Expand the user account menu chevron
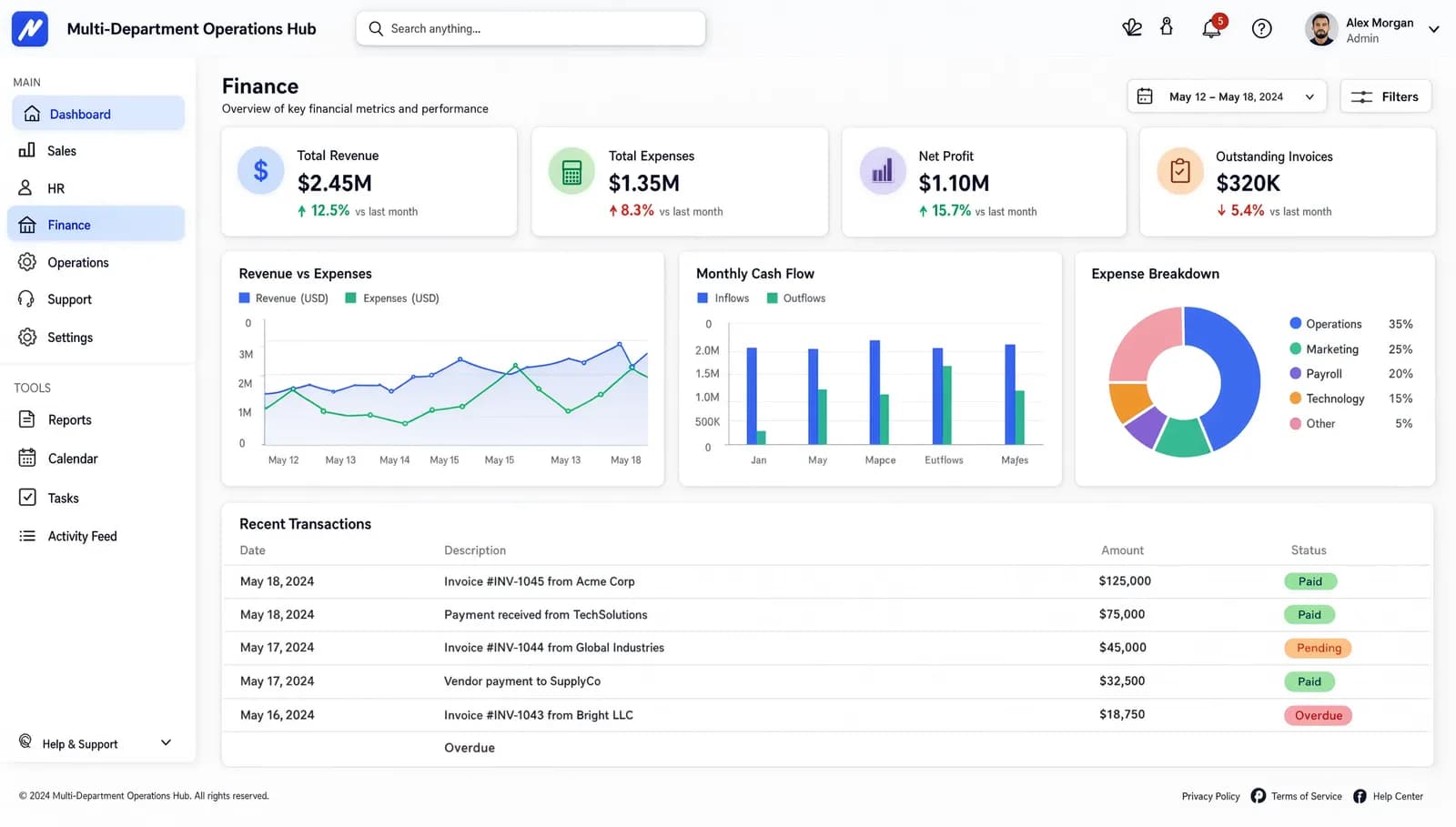 click(x=1434, y=29)
